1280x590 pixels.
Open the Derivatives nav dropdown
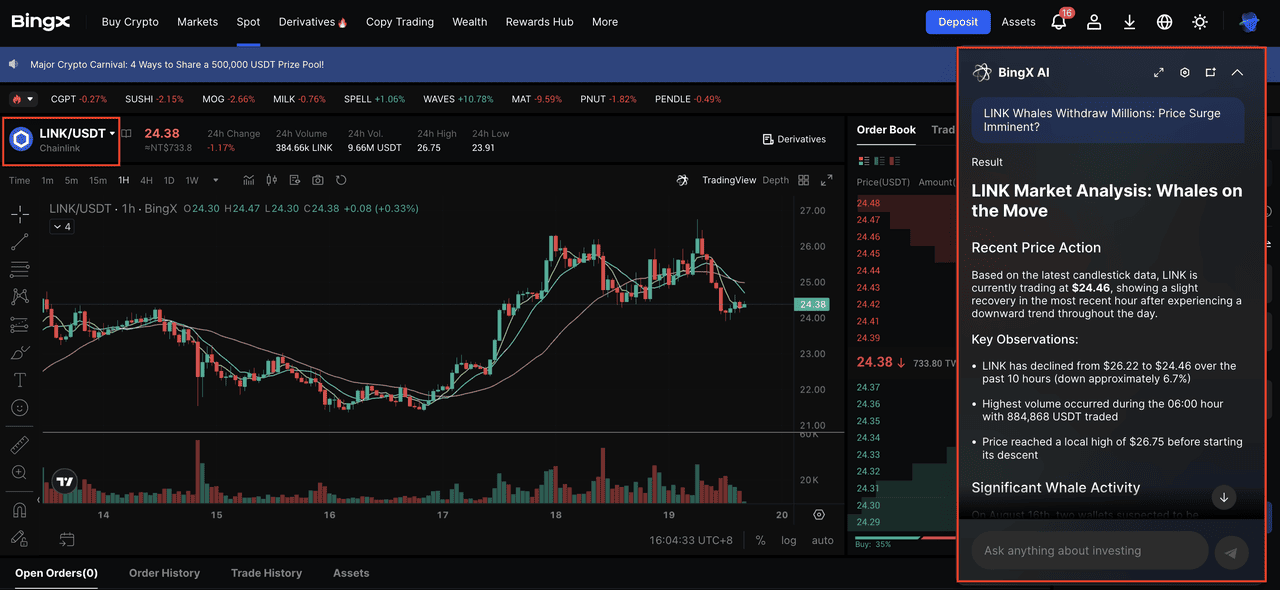coord(312,21)
